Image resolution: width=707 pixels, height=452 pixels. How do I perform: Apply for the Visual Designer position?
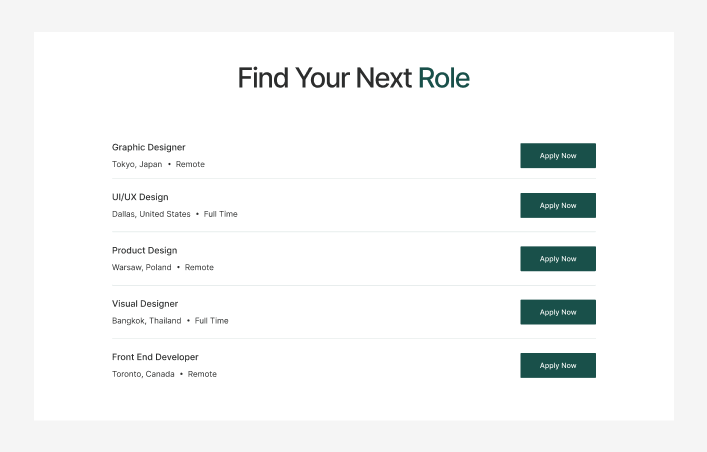click(557, 312)
